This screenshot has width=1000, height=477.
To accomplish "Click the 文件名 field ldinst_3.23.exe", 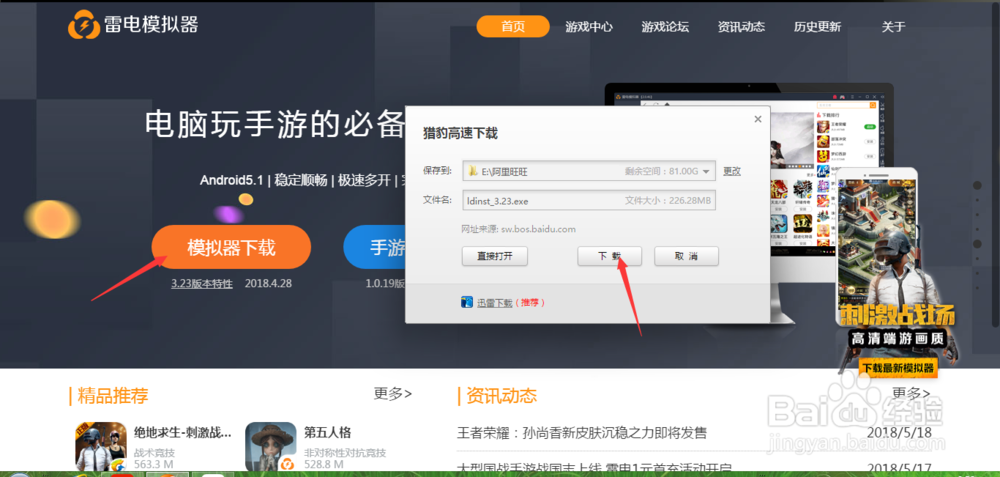I will [589, 201].
